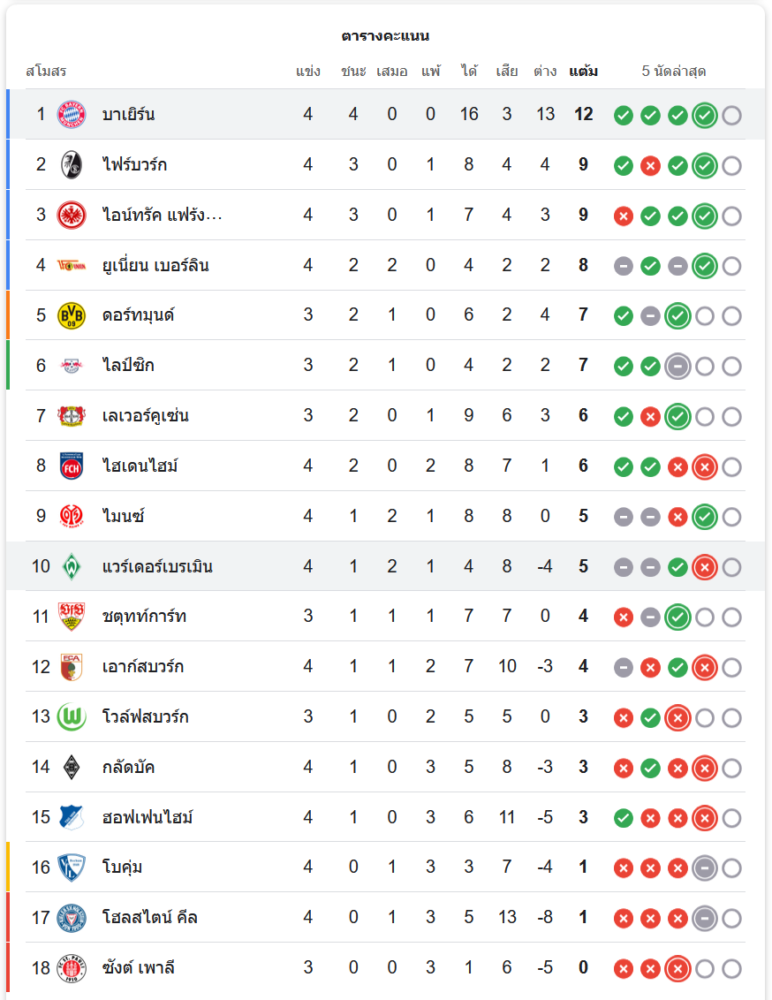Open ไมนซ์ team row link
This screenshot has width=772, height=1000.
[125, 516]
